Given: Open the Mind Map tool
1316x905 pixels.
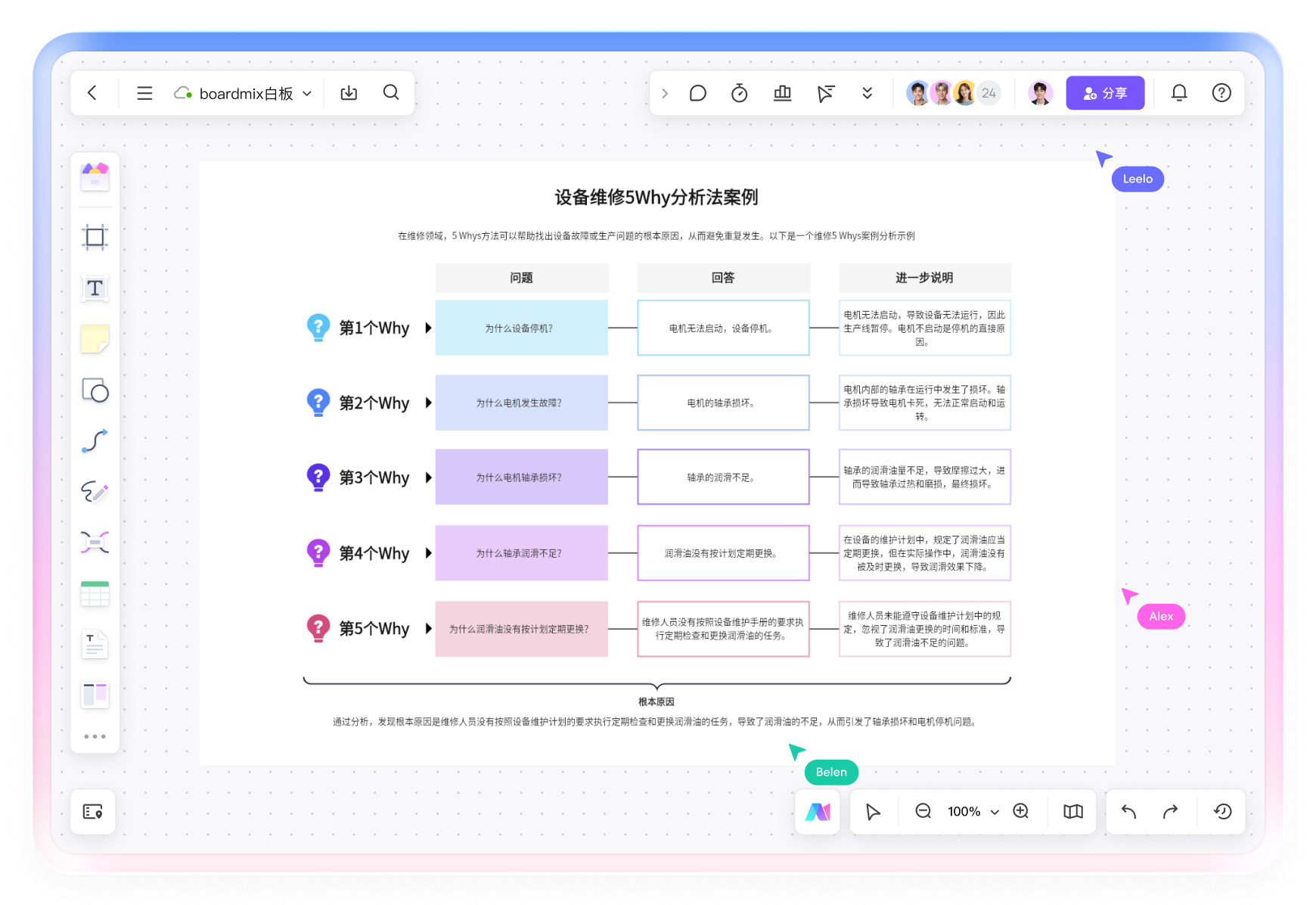Looking at the screenshot, I should pos(94,543).
